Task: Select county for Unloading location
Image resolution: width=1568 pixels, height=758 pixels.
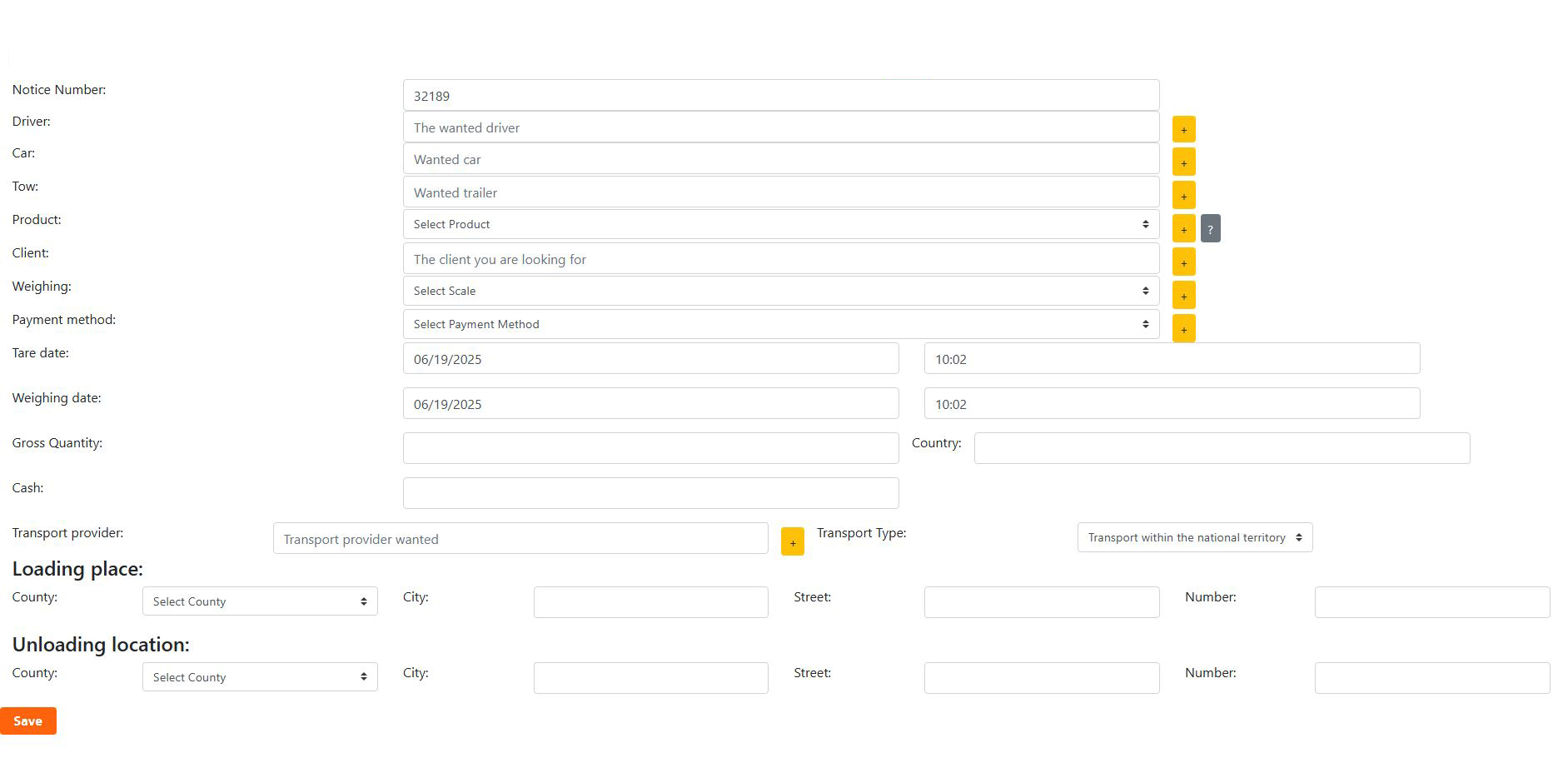Action: [260, 677]
